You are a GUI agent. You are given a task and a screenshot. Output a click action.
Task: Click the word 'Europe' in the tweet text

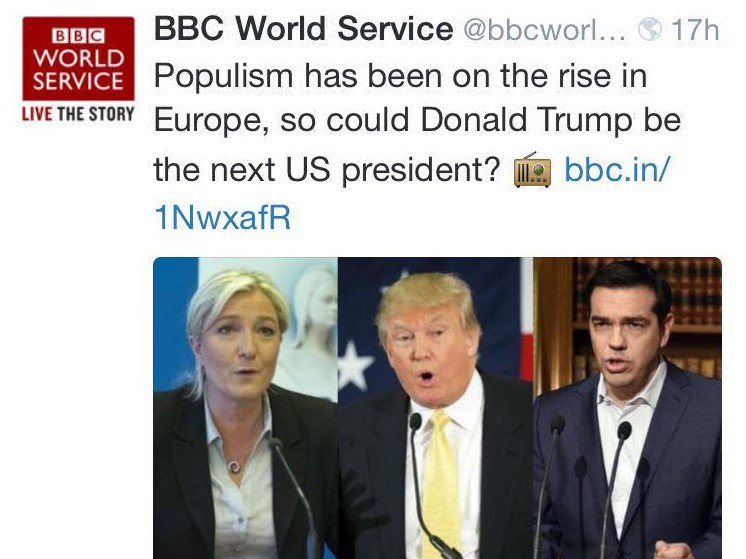click(207, 121)
